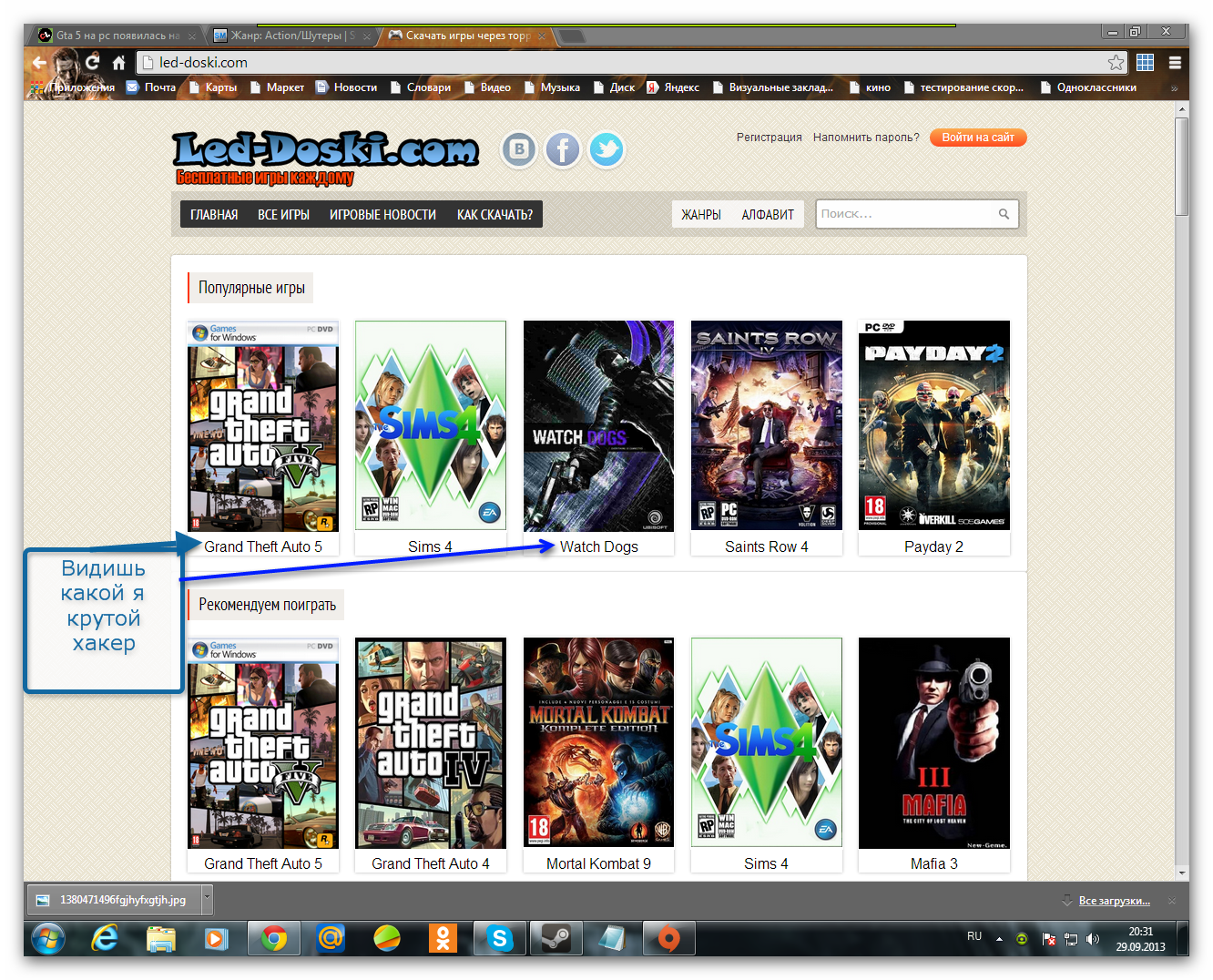Click the magnifier icon in the site search
The width and height of the screenshot is (1213, 980).
[1004, 214]
